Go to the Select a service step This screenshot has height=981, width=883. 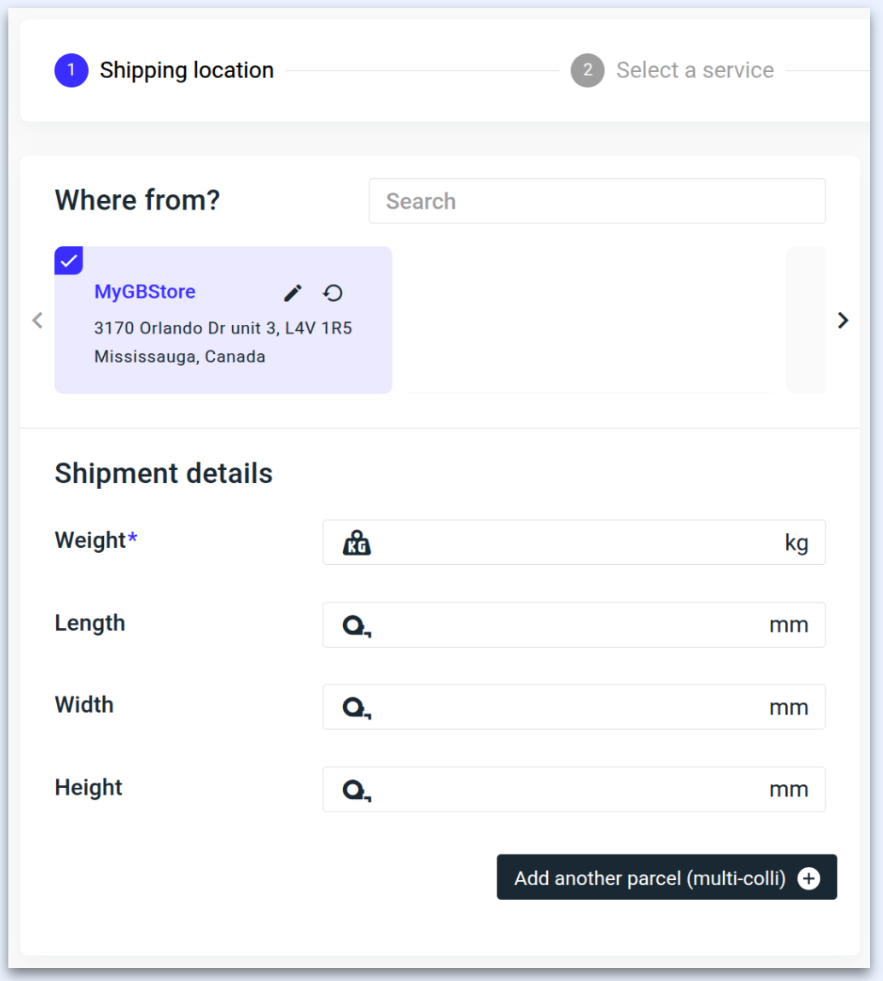[694, 71]
